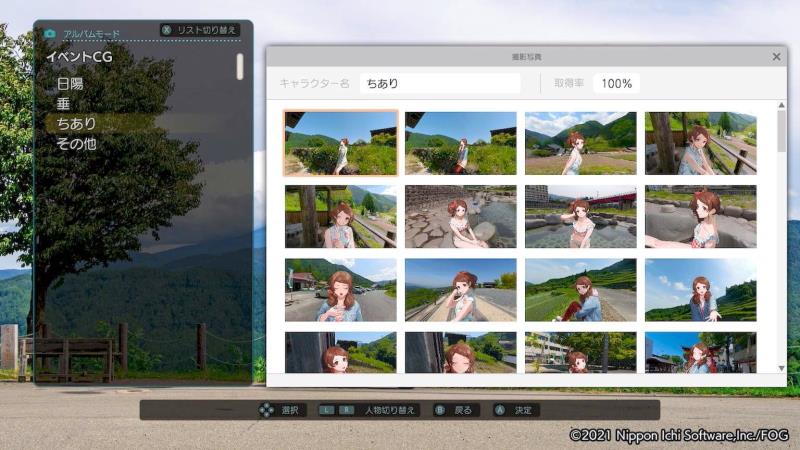This screenshot has width=800, height=450.
Task: Select 日陽 in the イベントCG list
Action: 70,84
